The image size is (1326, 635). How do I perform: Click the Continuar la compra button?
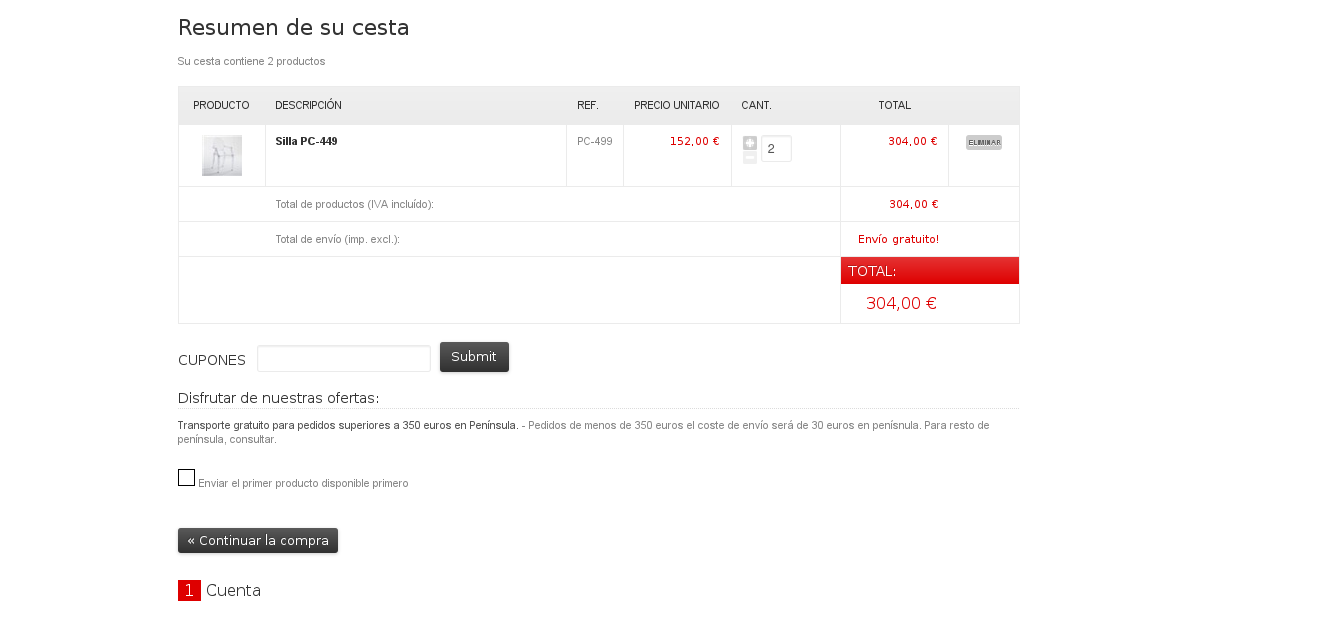pyautogui.click(x=258, y=541)
